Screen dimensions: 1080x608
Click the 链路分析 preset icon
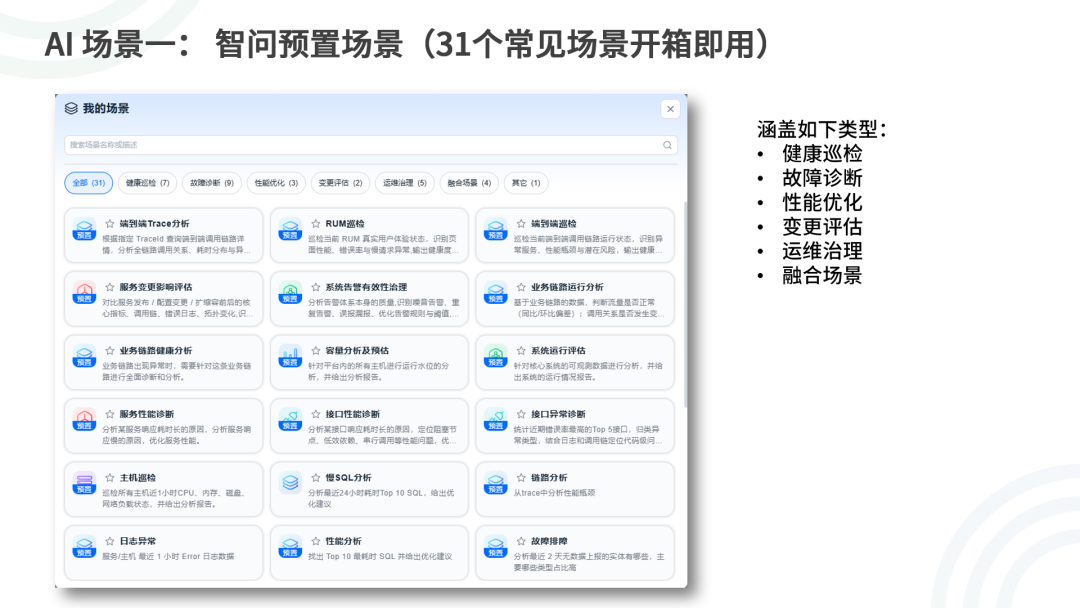point(495,483)
